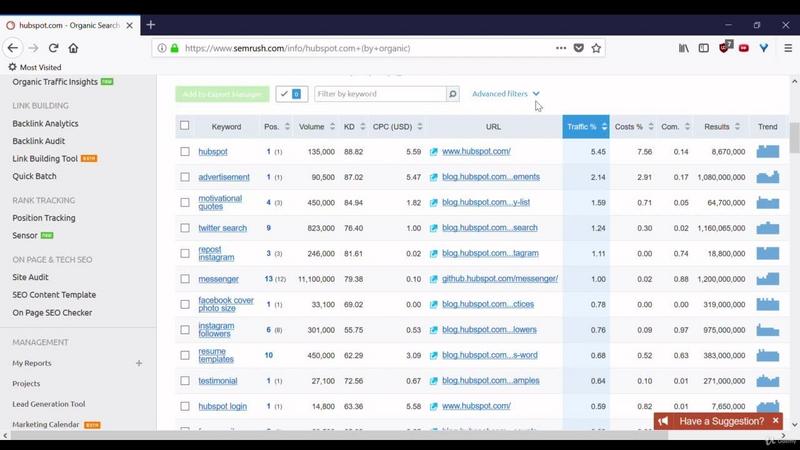Open Most Visited bookmarks folder
Screen dimensions: 800x450
(35, 67)
